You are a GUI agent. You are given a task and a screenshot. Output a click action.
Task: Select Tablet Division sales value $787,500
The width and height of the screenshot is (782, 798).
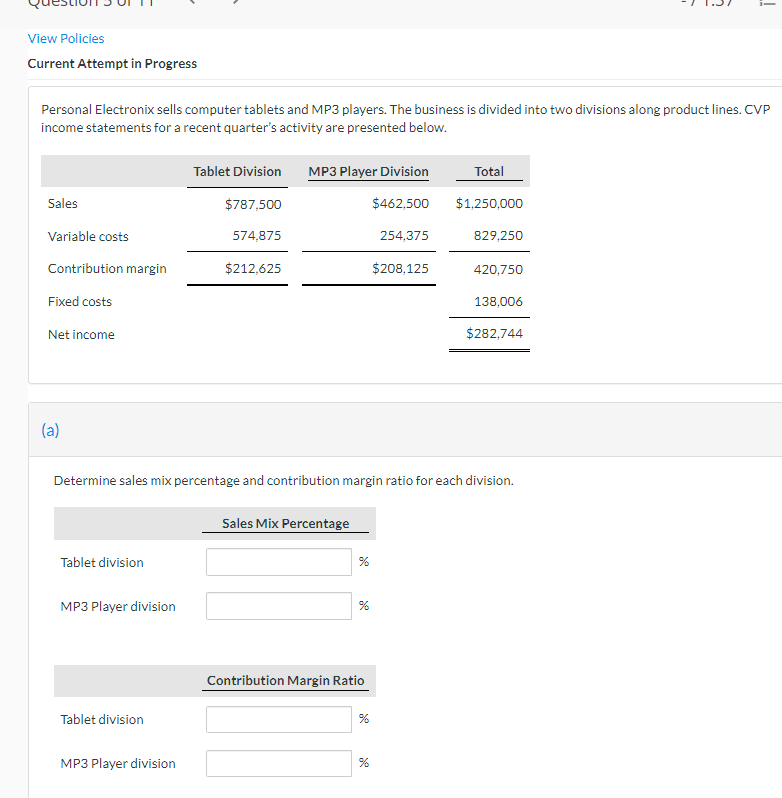pyautogui.click(x=253, y=204)
